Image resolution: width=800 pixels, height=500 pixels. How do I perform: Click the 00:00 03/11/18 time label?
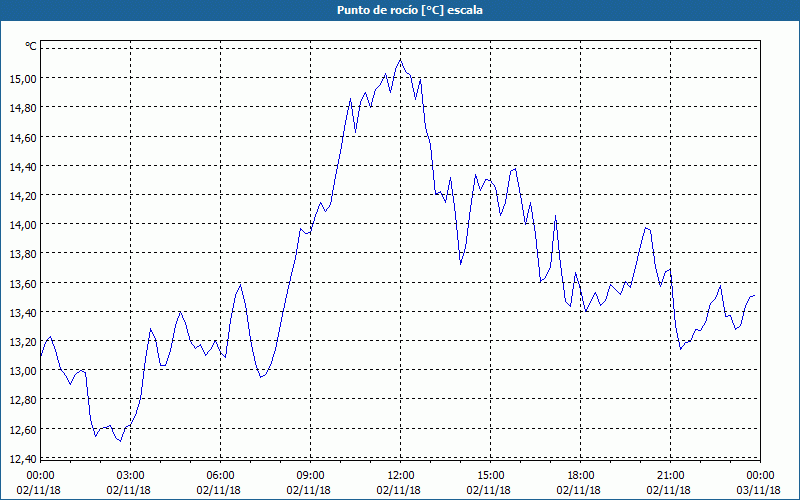759,483
